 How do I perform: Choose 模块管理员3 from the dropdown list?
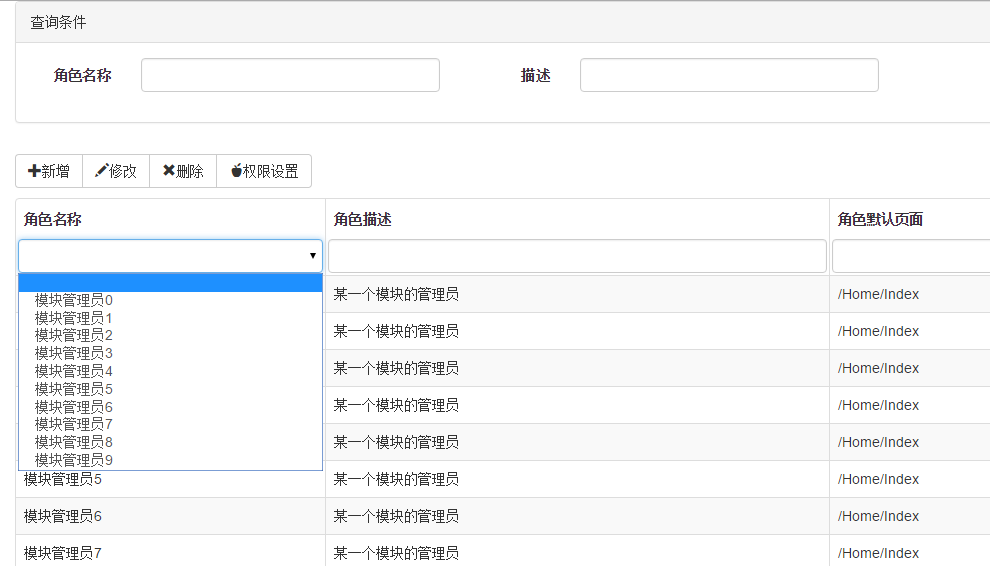click(x=170, y=353)
